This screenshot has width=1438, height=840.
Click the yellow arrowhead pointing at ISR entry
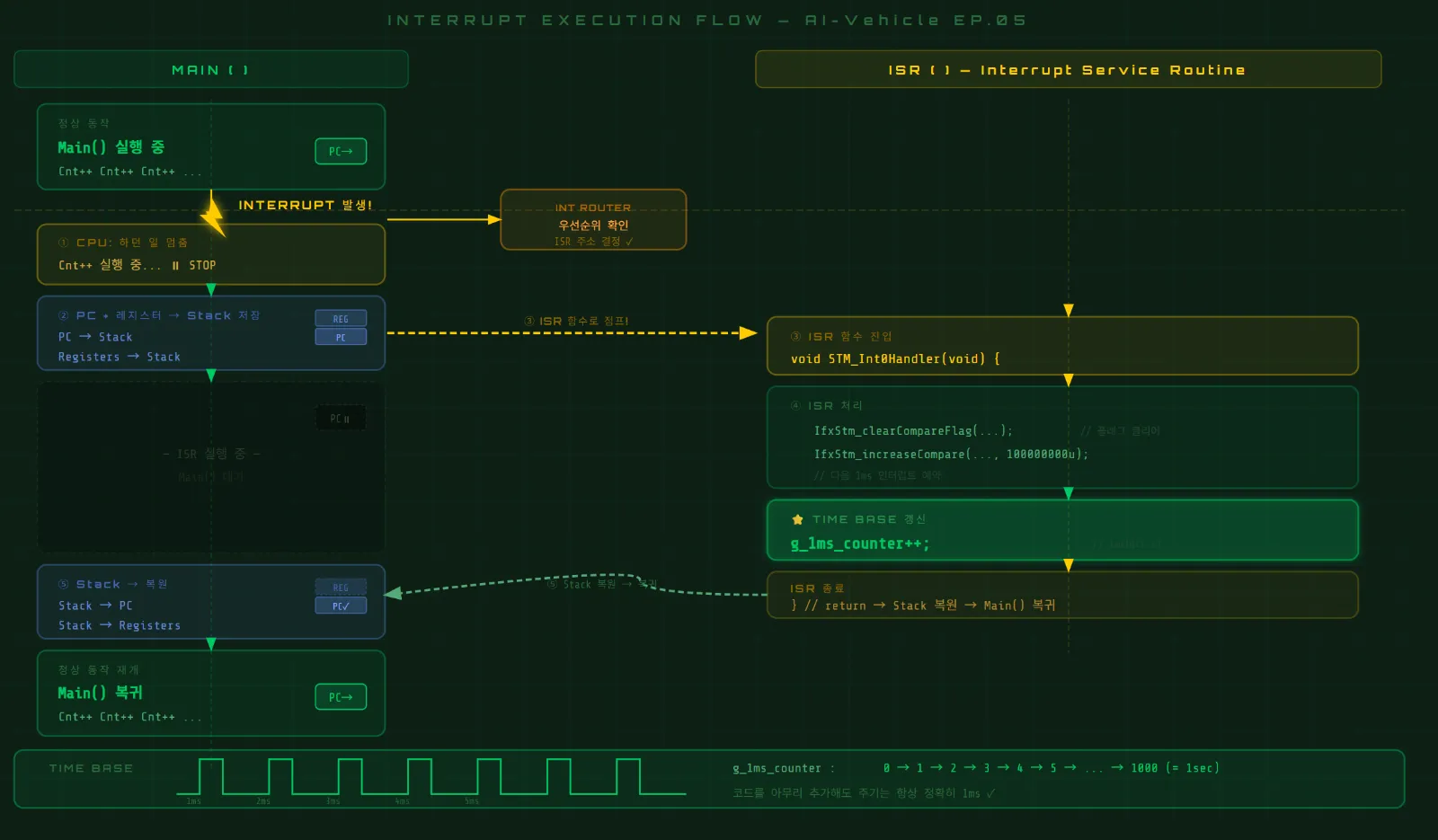(x=748, y=333)
